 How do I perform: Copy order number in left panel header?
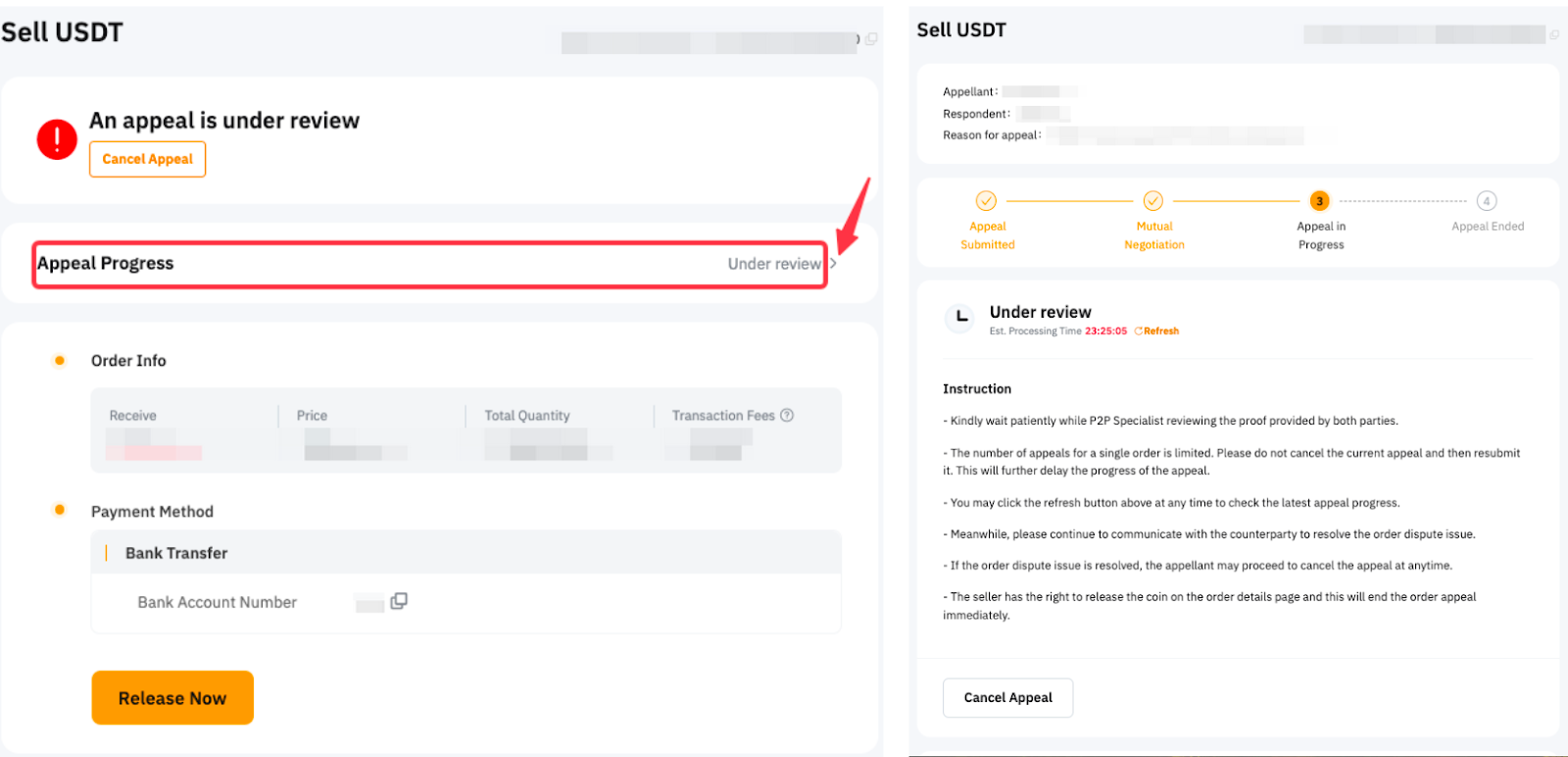tap(871, 39)
